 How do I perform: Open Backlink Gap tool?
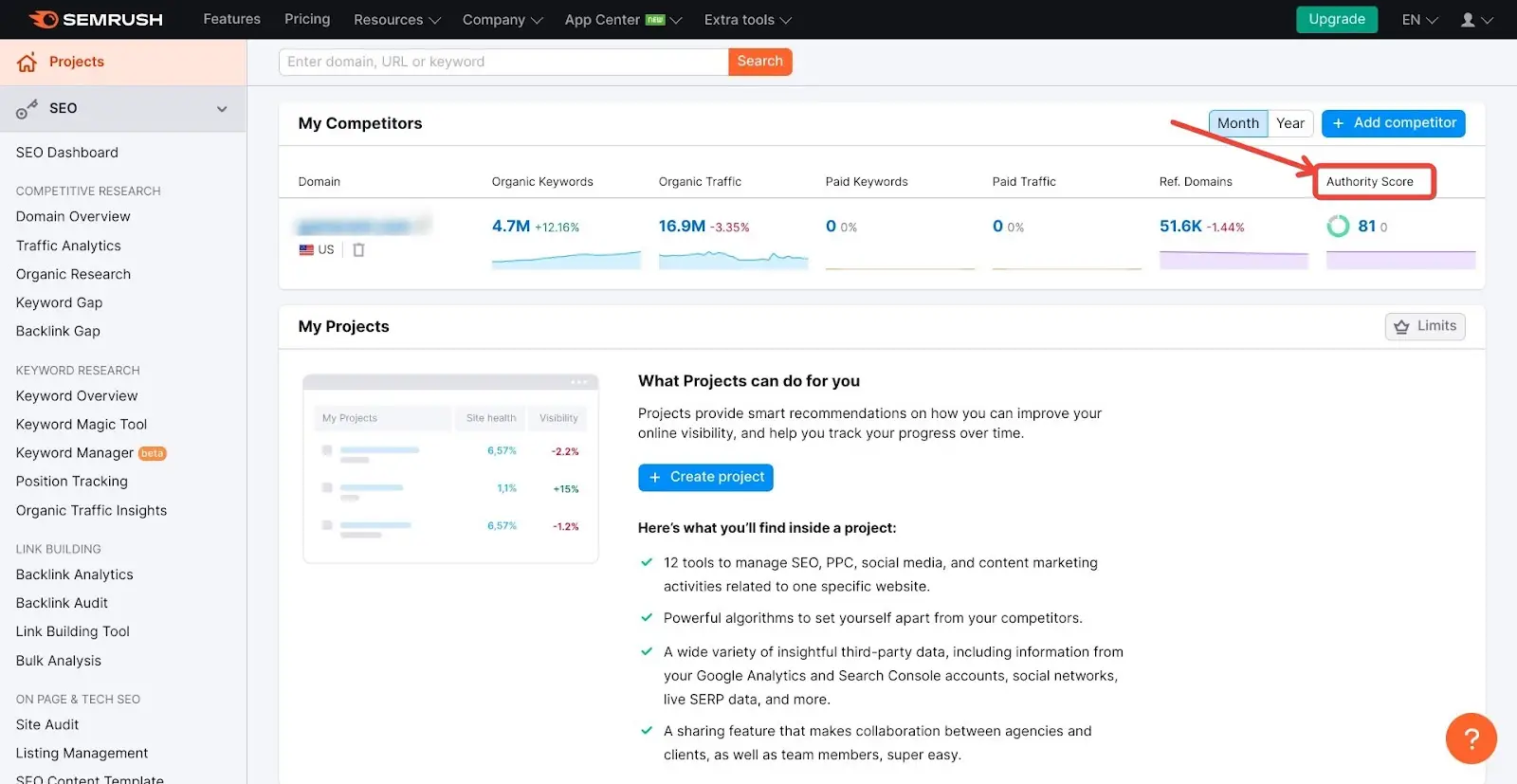pyautogui.click(x=58, y=331)
